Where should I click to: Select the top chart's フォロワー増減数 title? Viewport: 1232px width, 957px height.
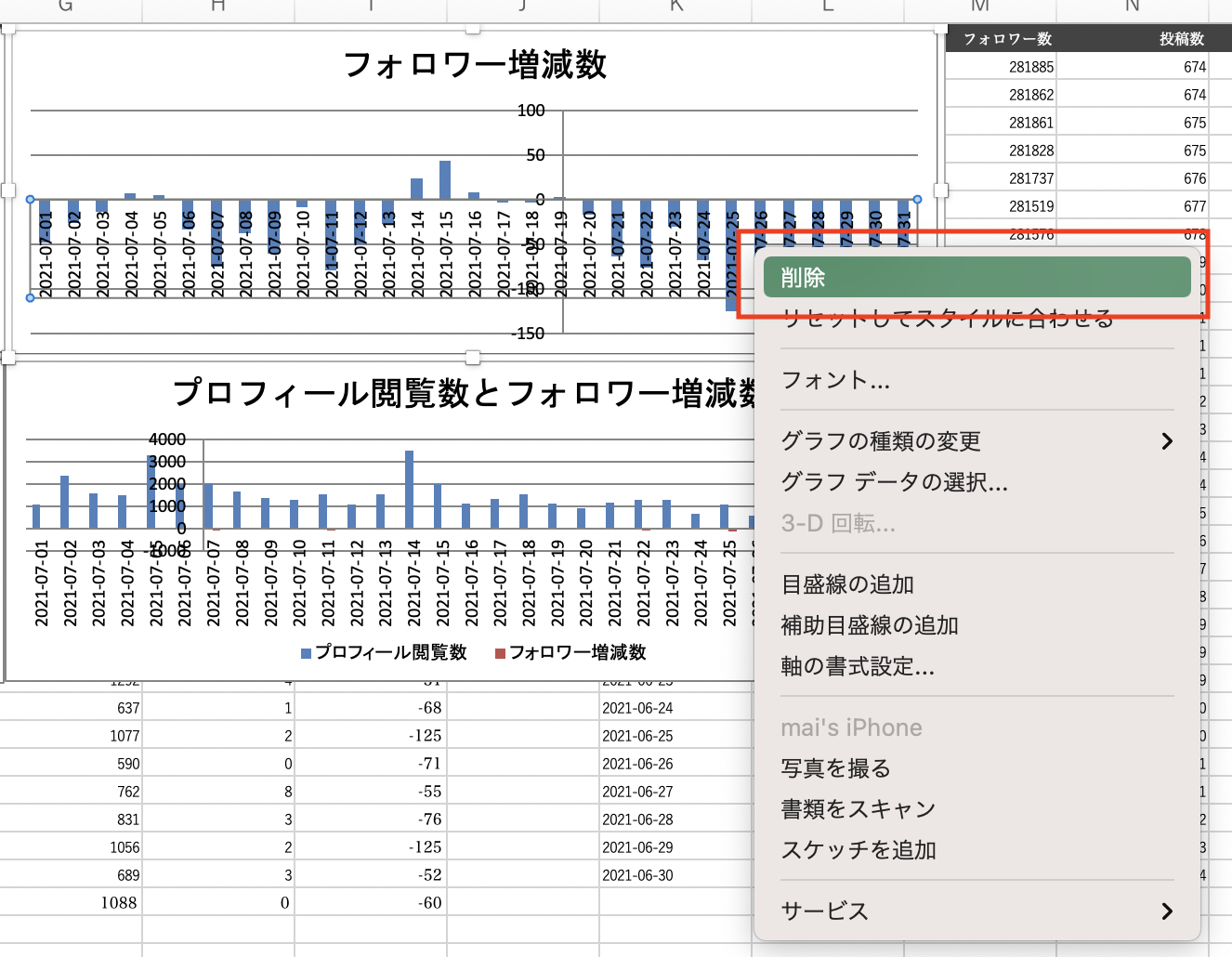[475, 65]
